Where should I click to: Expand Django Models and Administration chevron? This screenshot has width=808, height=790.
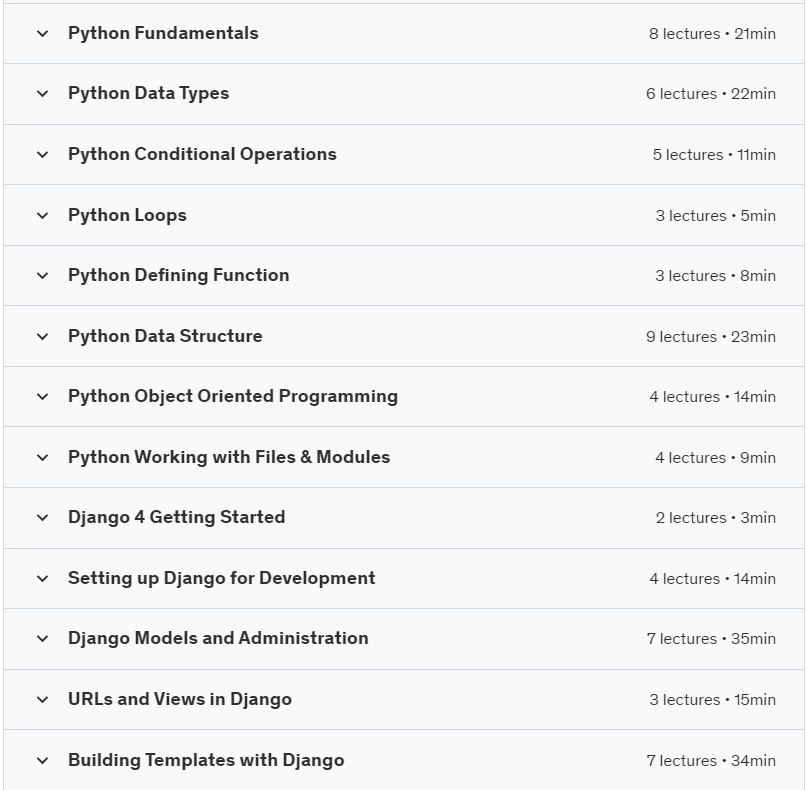tap(43, 639)
